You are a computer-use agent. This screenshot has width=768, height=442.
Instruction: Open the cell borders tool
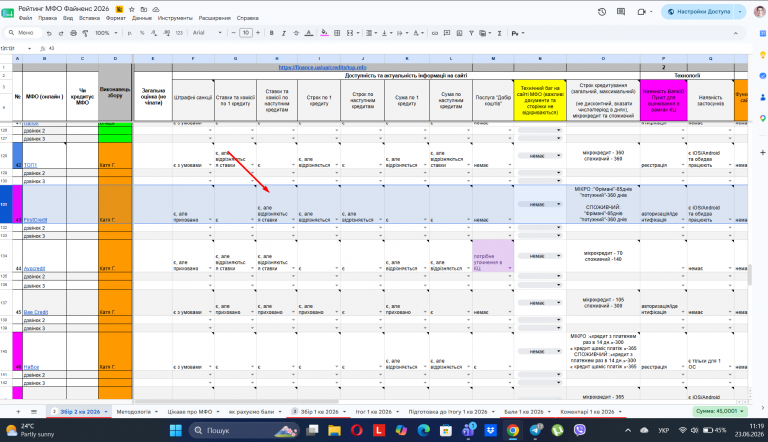(337, 33)
